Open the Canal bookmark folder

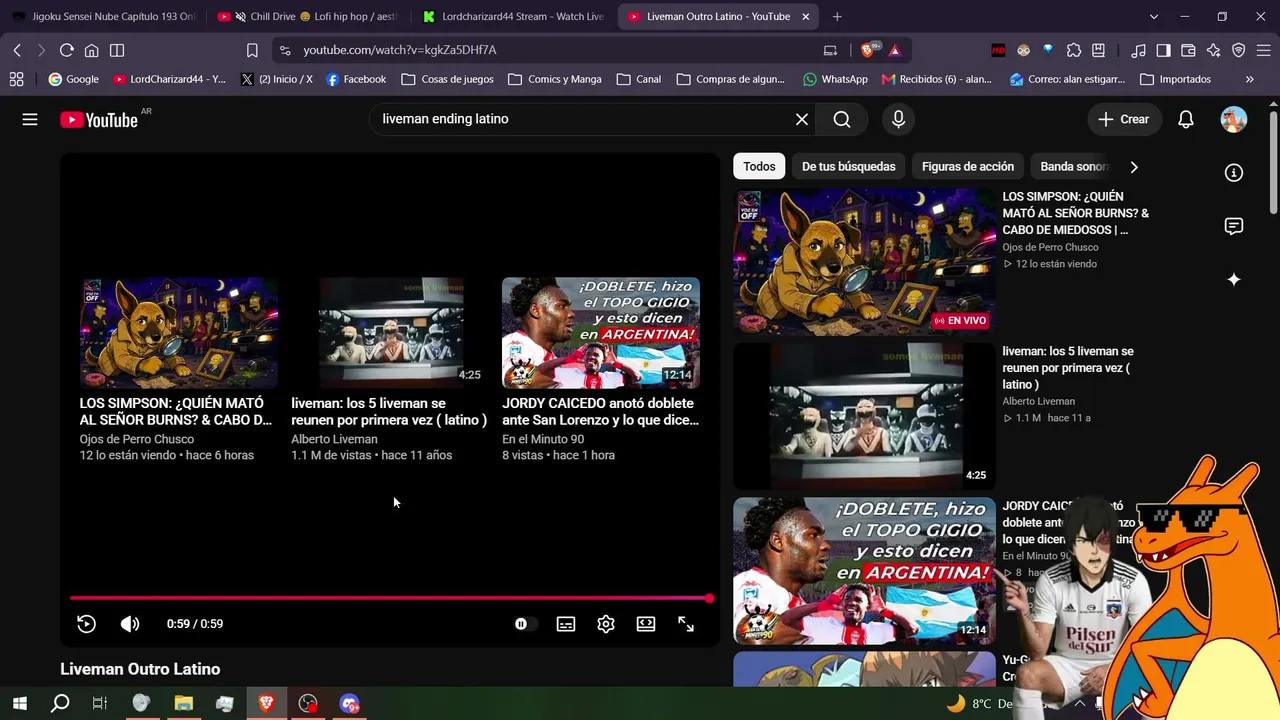(639, 79)
